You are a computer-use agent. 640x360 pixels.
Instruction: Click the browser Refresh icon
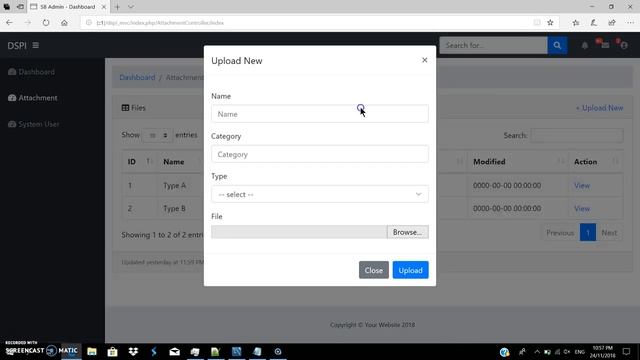point(46,23)
